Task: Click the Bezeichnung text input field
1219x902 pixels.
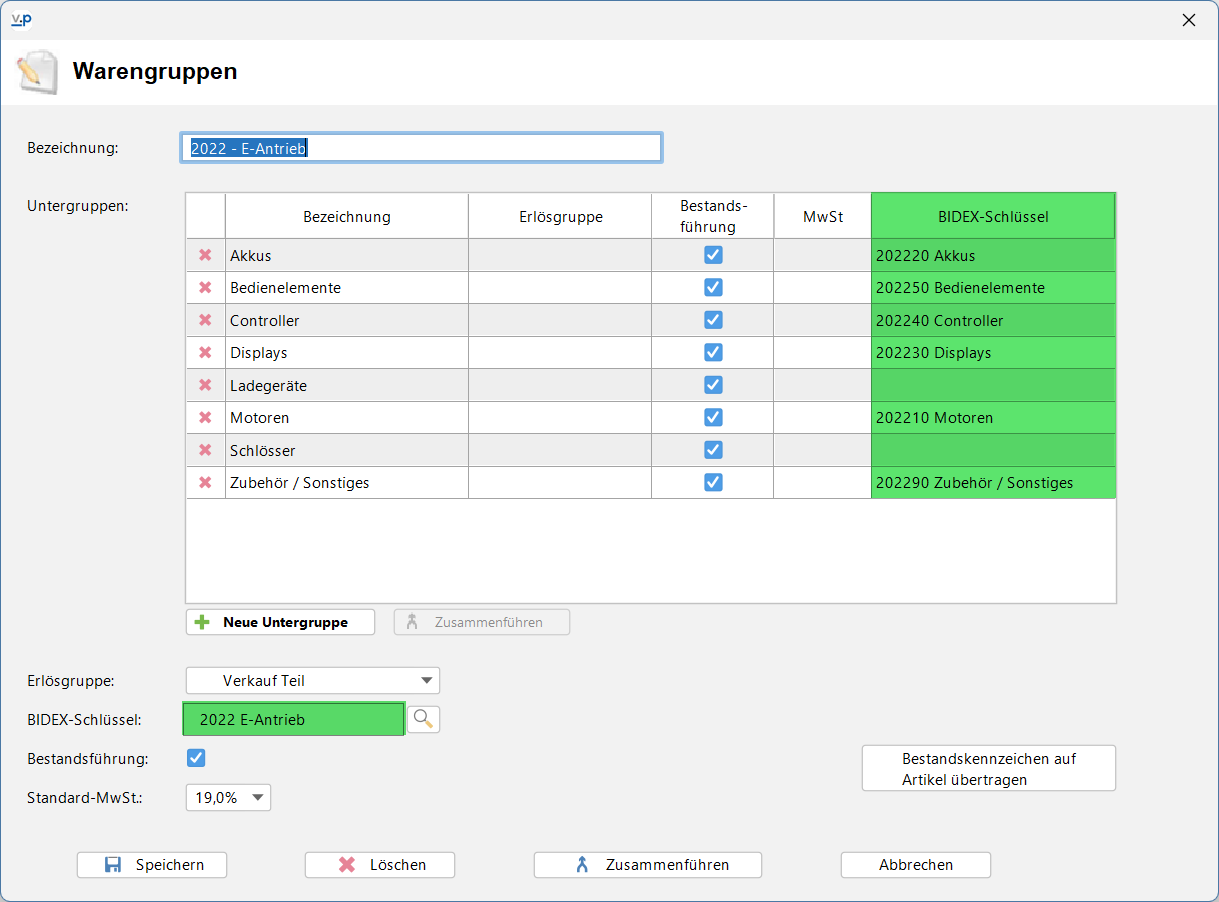Action: (x=421, y=148)
